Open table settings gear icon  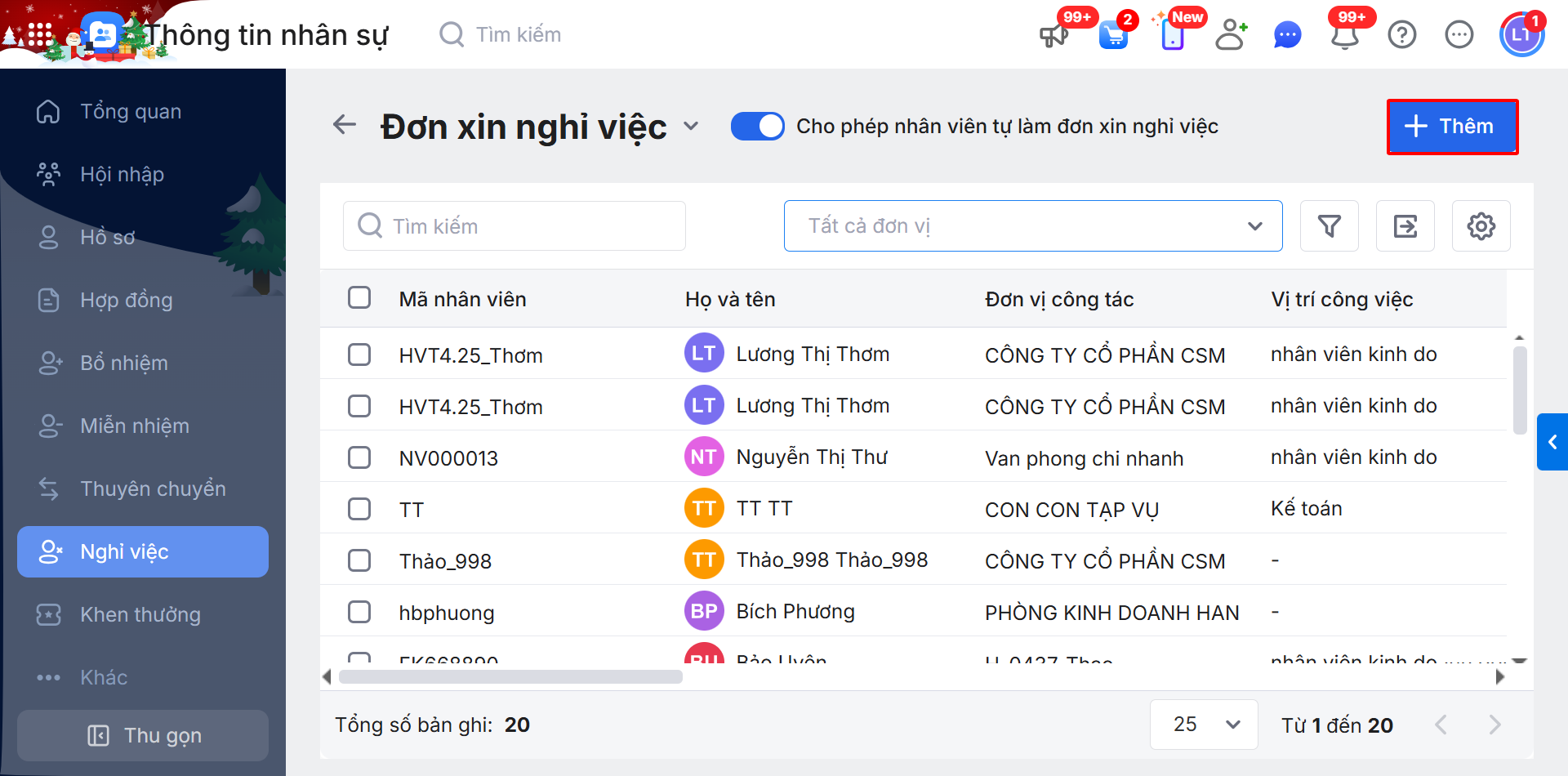(1481, 226)
